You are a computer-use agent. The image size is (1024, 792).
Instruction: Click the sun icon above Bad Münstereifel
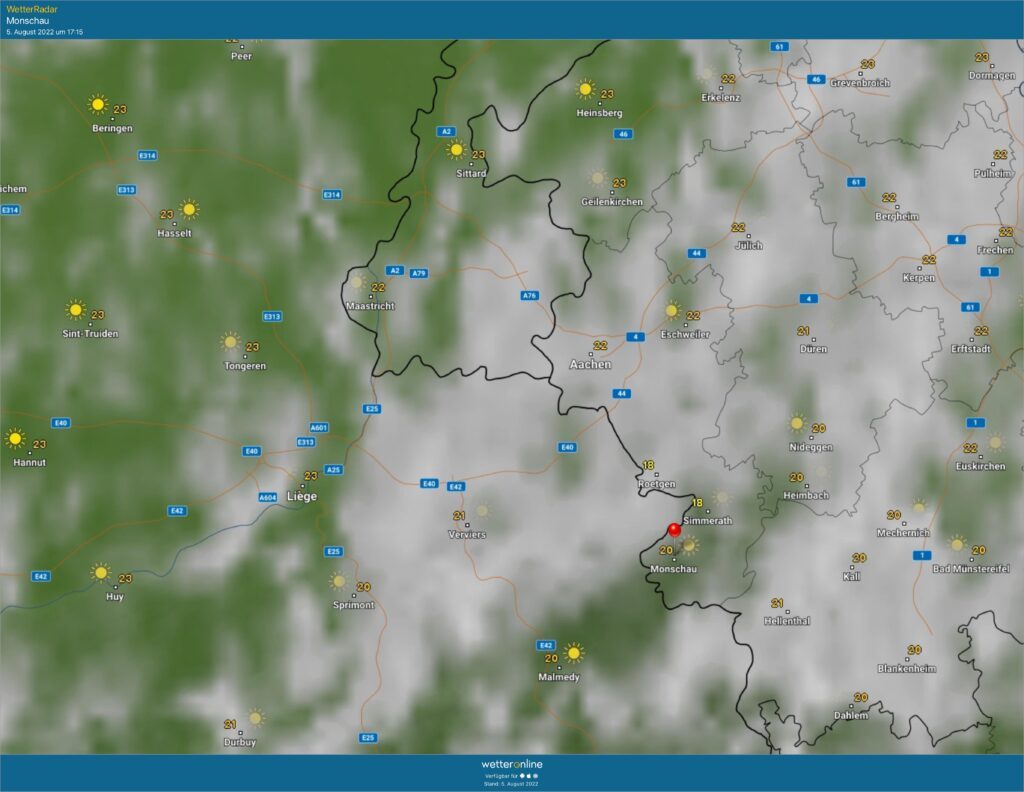(957, 544)
